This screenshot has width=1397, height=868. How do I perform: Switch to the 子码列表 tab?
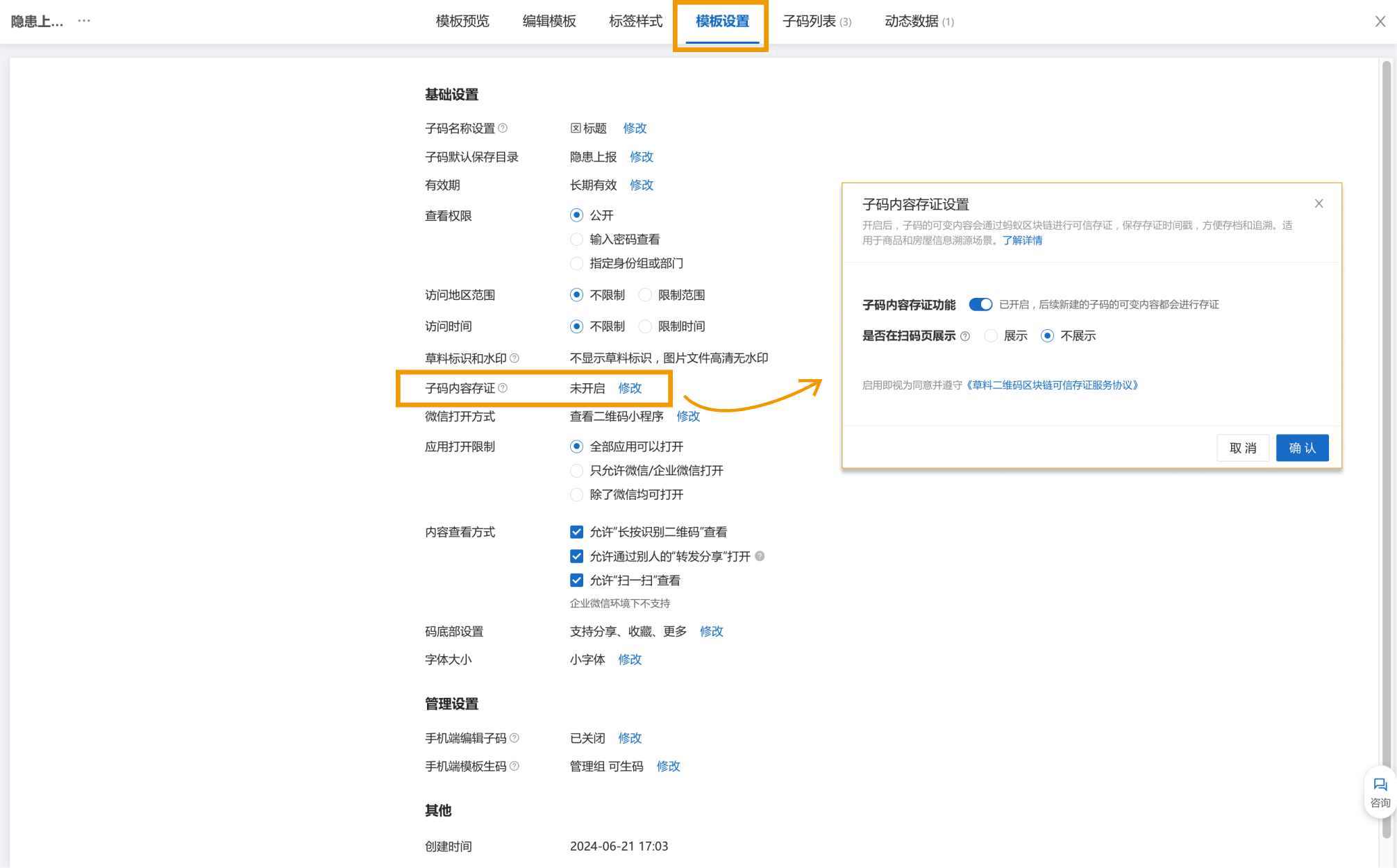[816, 22]
